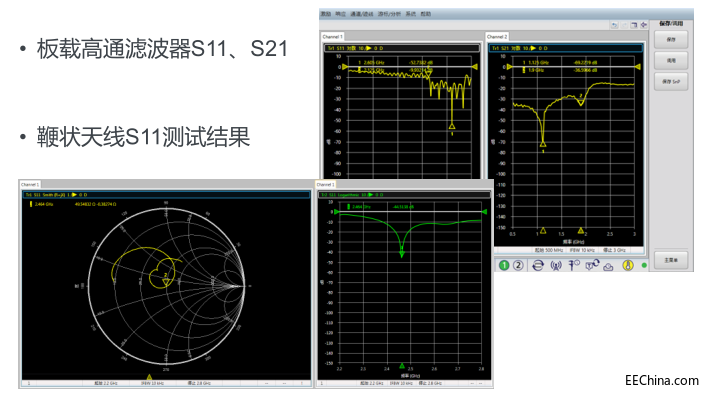Open the 响应 (Response) menu
Screen dimensions: 707x393
340,14
